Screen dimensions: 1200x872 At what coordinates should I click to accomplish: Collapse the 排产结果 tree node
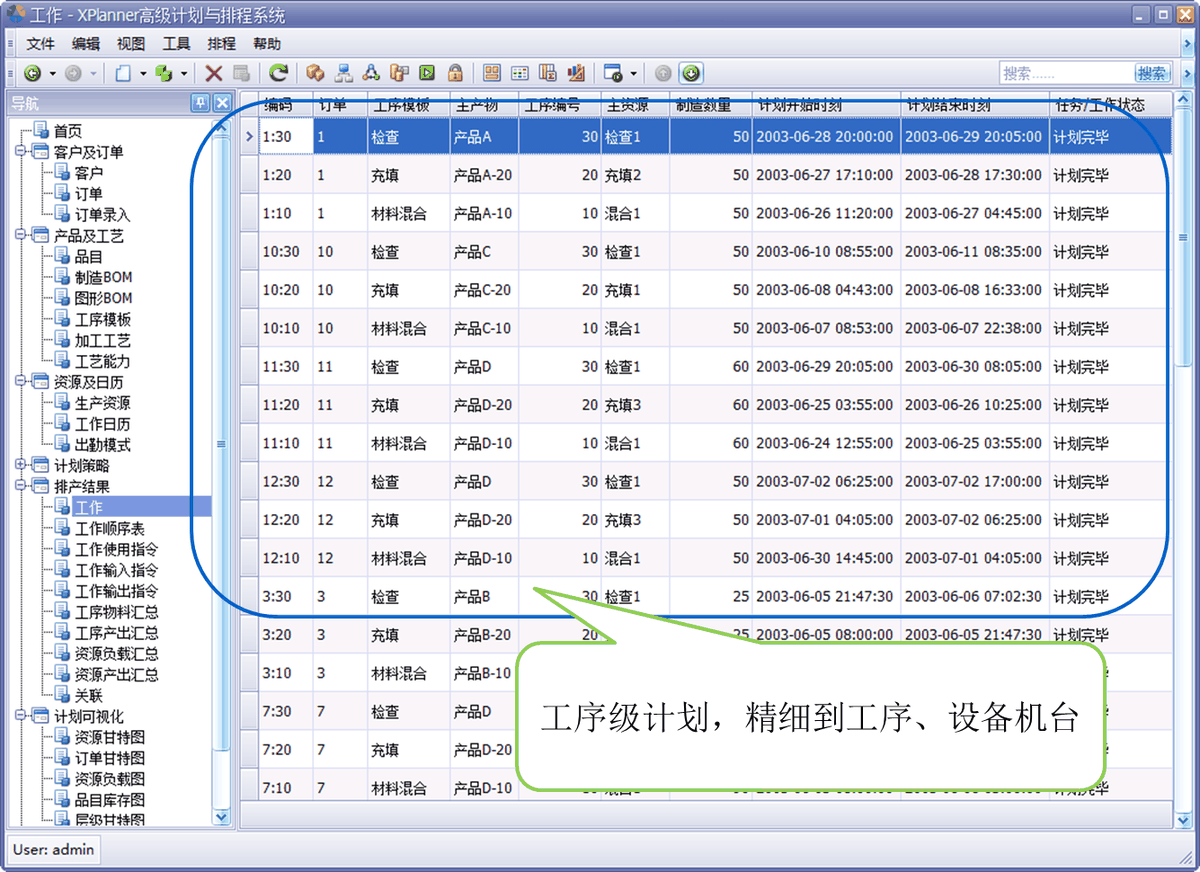(x=20, y=487)
